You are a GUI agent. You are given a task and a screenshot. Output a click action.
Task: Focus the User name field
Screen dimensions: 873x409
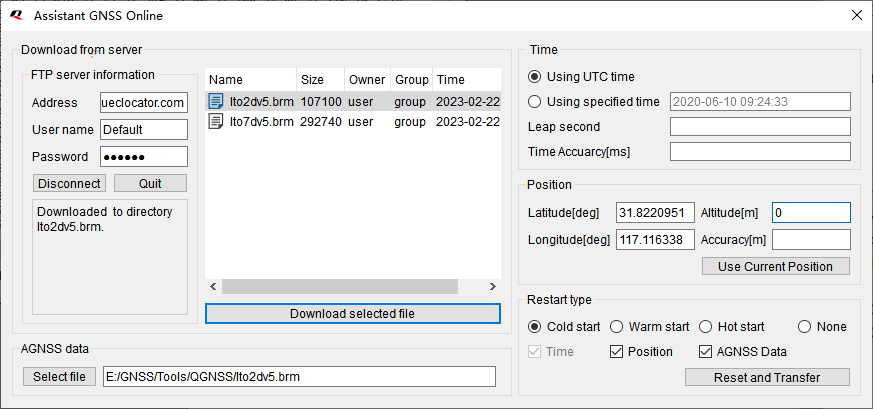tap(144, 130)
